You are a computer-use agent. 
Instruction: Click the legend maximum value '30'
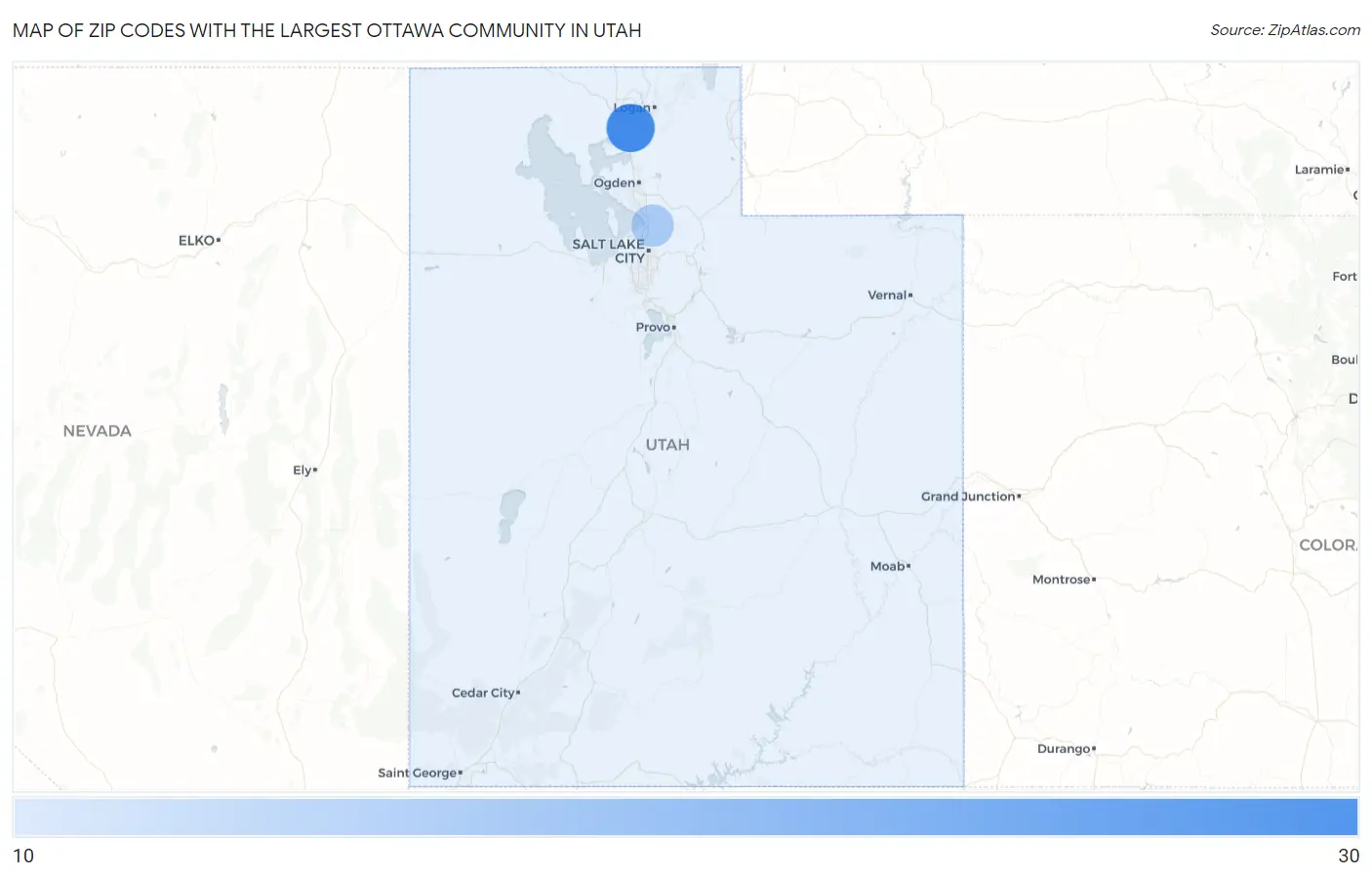tap(1349, 856)
